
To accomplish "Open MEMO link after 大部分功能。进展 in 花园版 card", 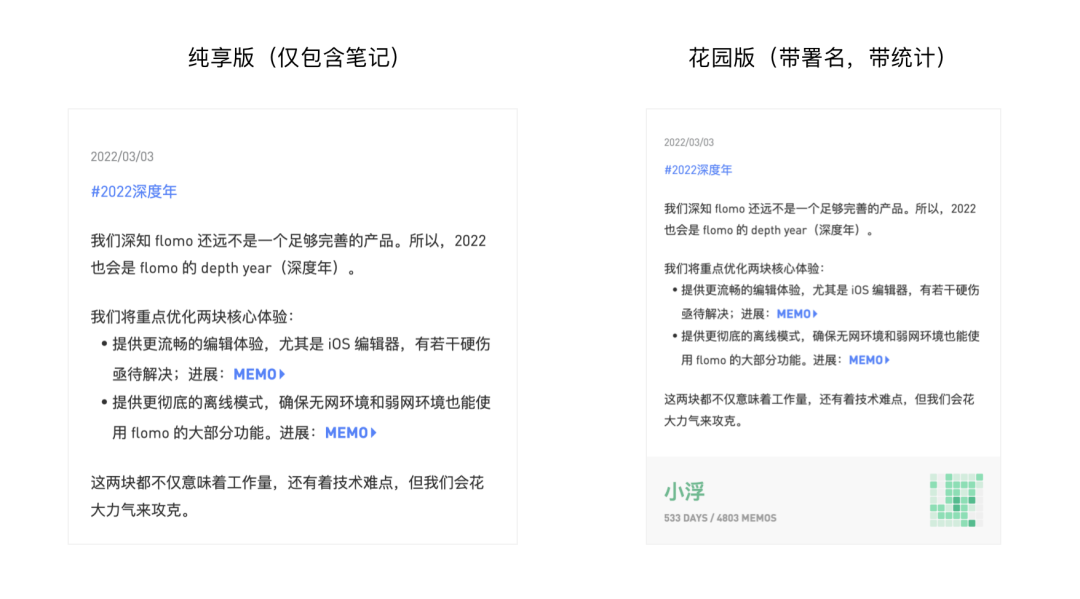I will point(869,360).
